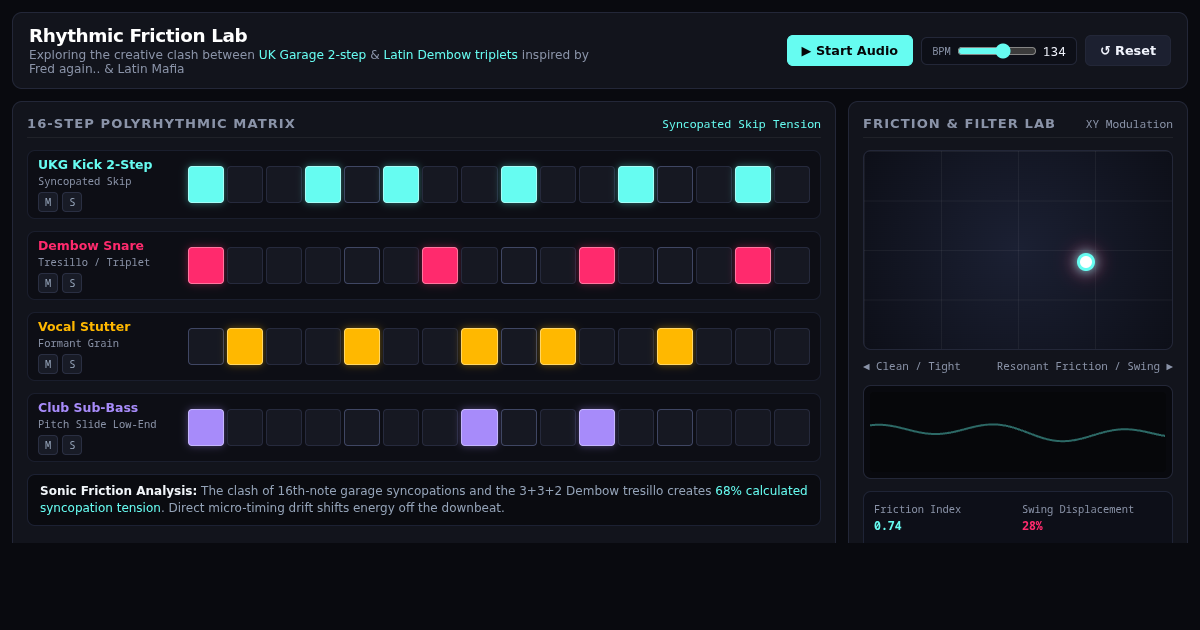Click the 'XY Modulation' label
Image resolution: width=1200 pixels, height=630 pixels.
pos(1129,125)
